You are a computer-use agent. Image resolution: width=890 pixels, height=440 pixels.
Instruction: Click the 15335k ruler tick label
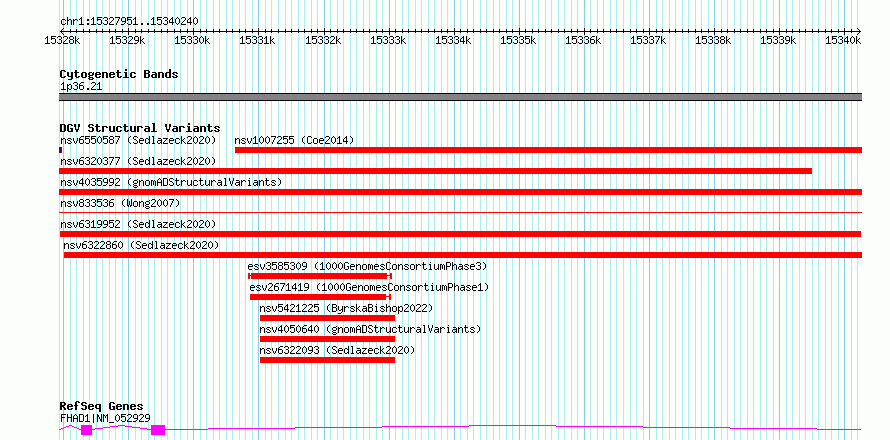point(519,40)
